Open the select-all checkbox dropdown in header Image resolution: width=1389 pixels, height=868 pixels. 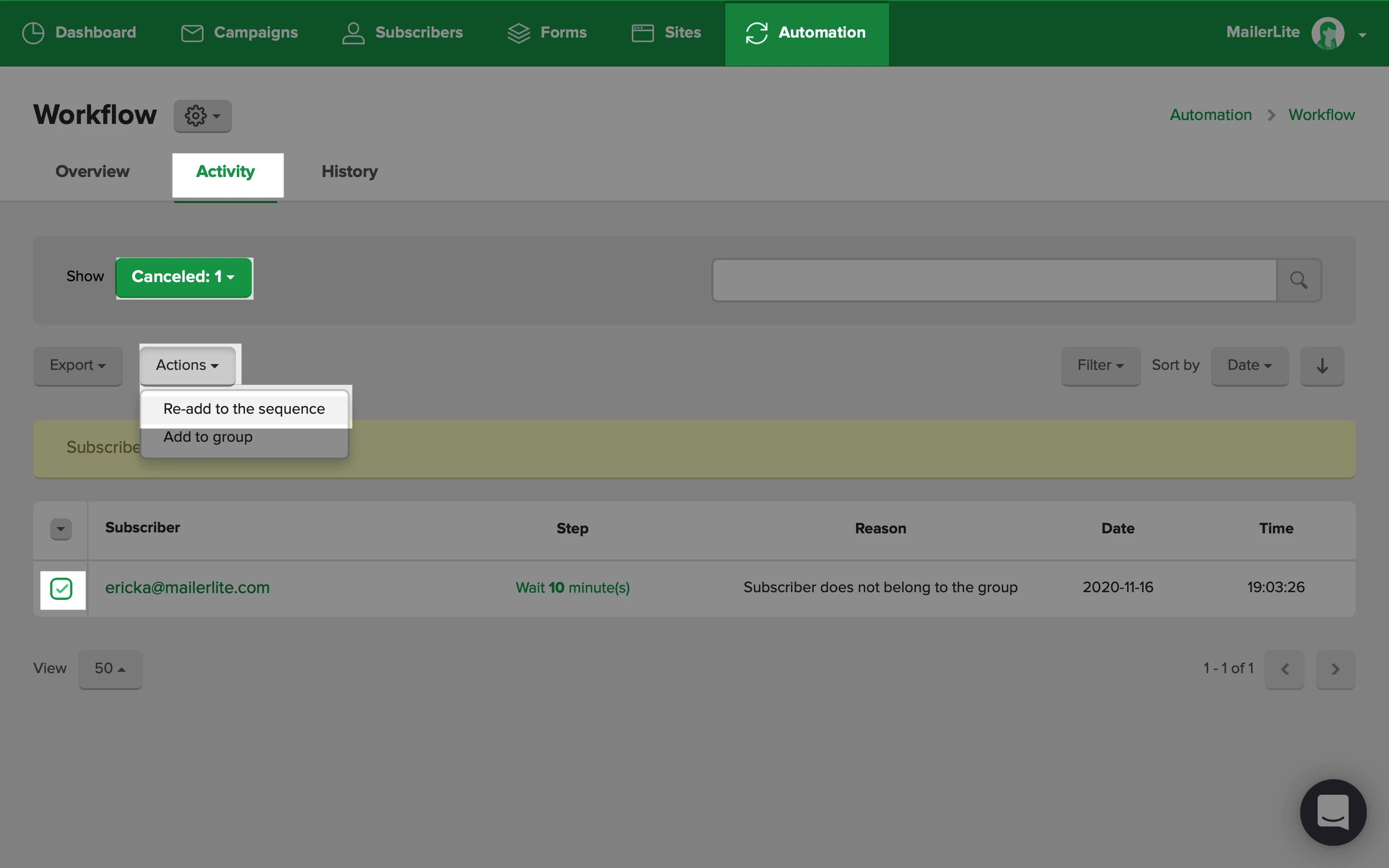point(61,529)
